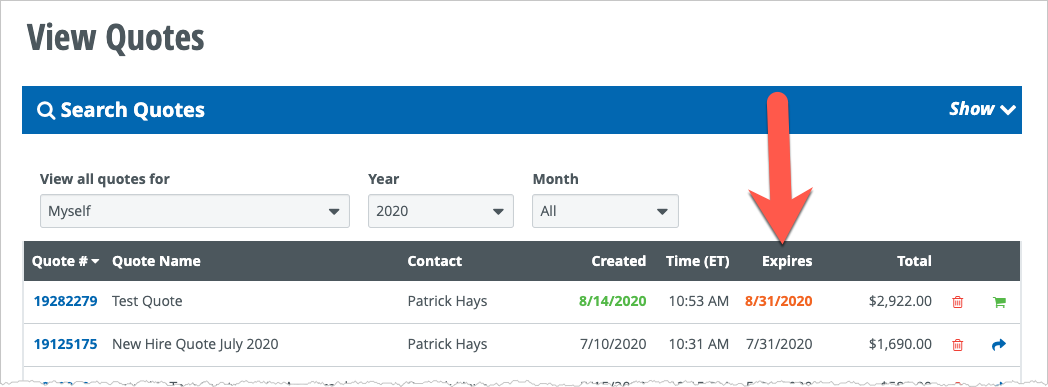The width and height of the screenshot is (1048, 387).
Task: Open quote number 19282279
Action: [x=66, y=301]
